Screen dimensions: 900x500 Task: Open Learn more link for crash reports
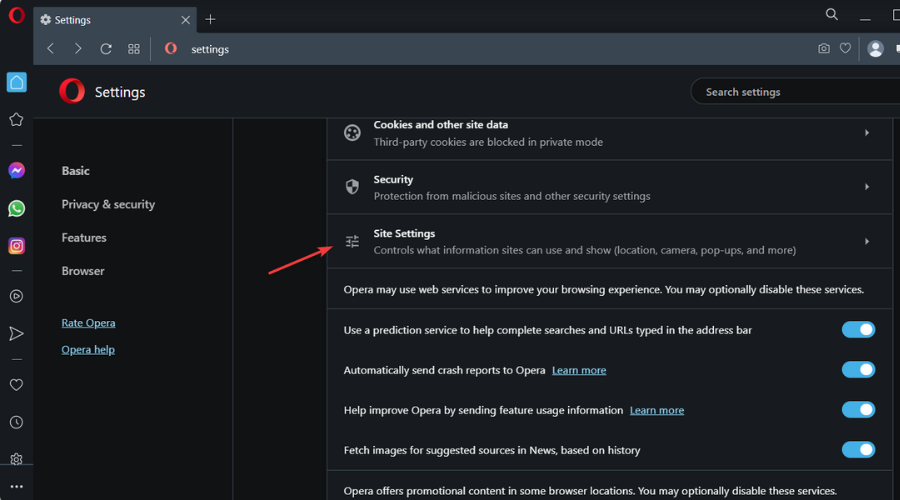579,370
